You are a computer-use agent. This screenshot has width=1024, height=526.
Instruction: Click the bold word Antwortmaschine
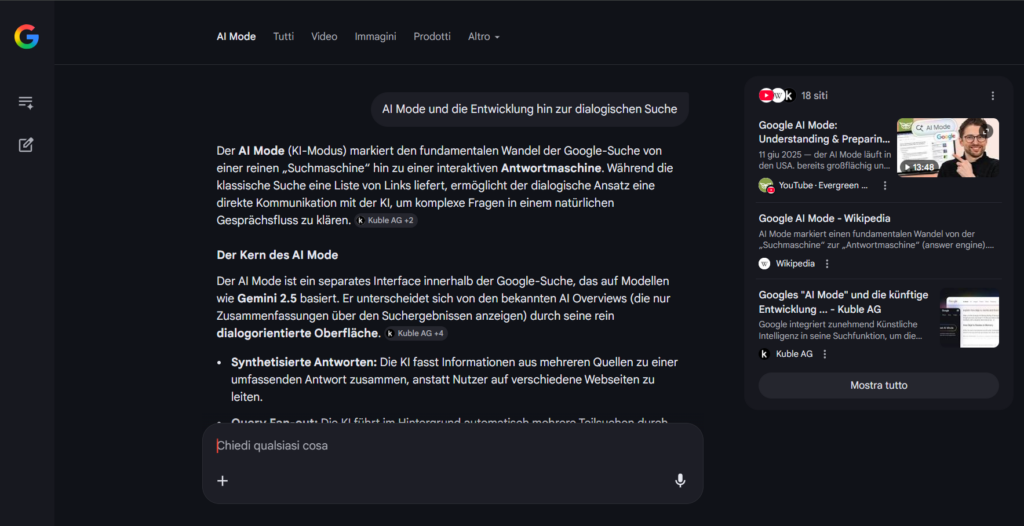551,168
